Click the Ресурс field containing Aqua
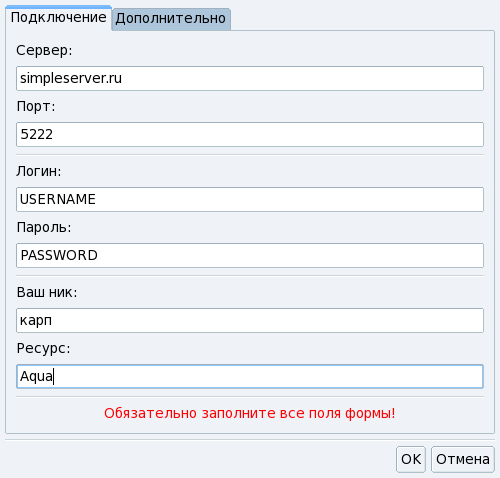The height and width of the screenshot is (478, 500). (250, 376)
